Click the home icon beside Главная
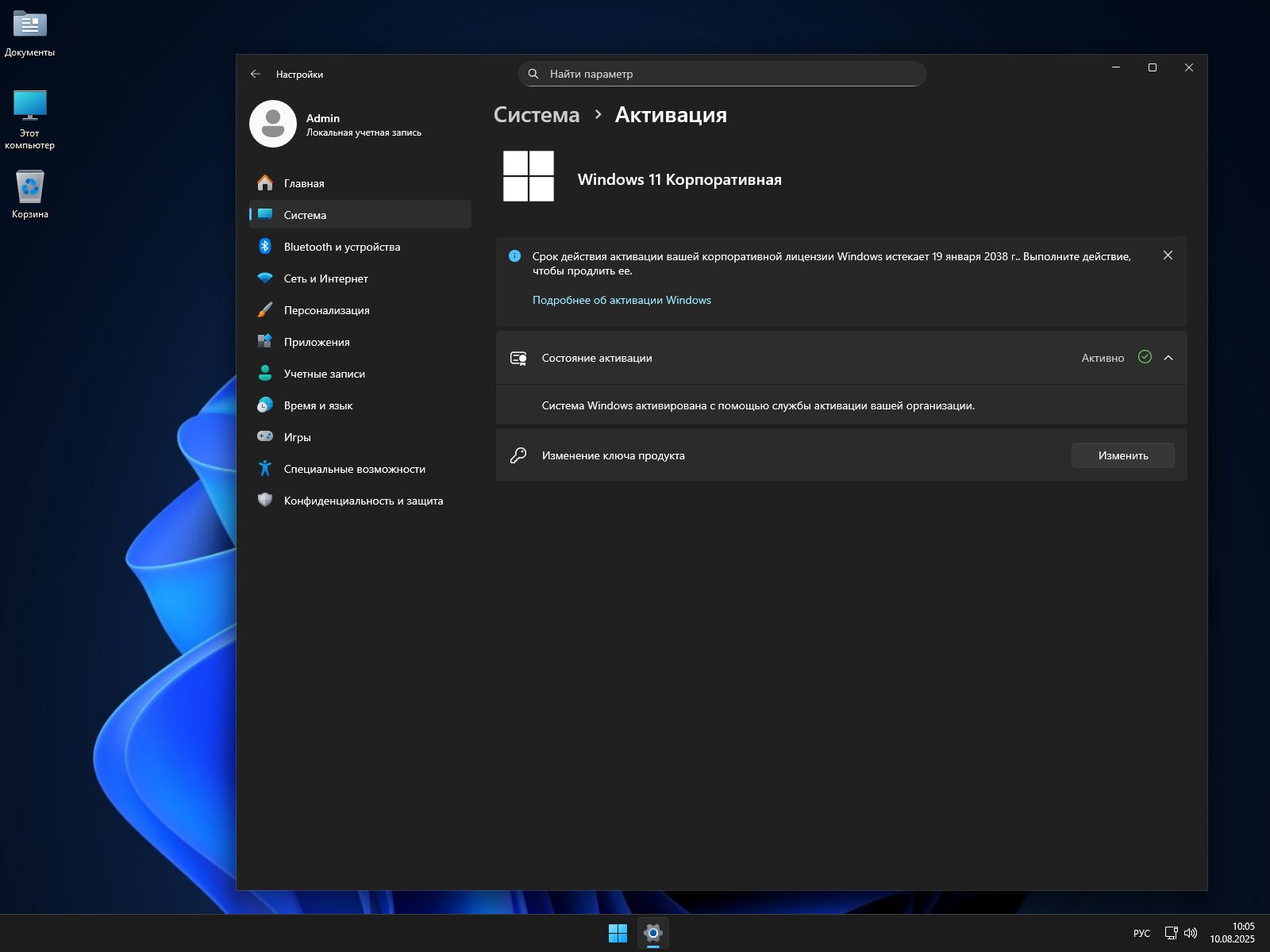The height and width of the screenshot is (952, 1270). click(x=265, y=183)
